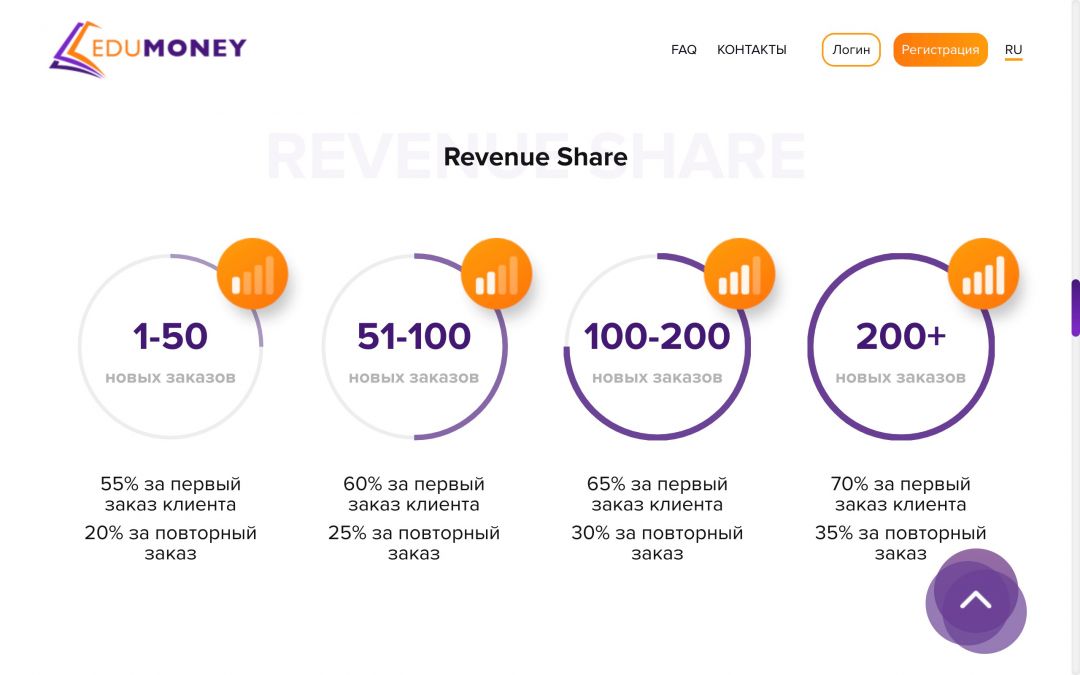Select the 51-100 новых заказов circle
Viewport: 1080px width, 675px height.
tap(415, 346)
